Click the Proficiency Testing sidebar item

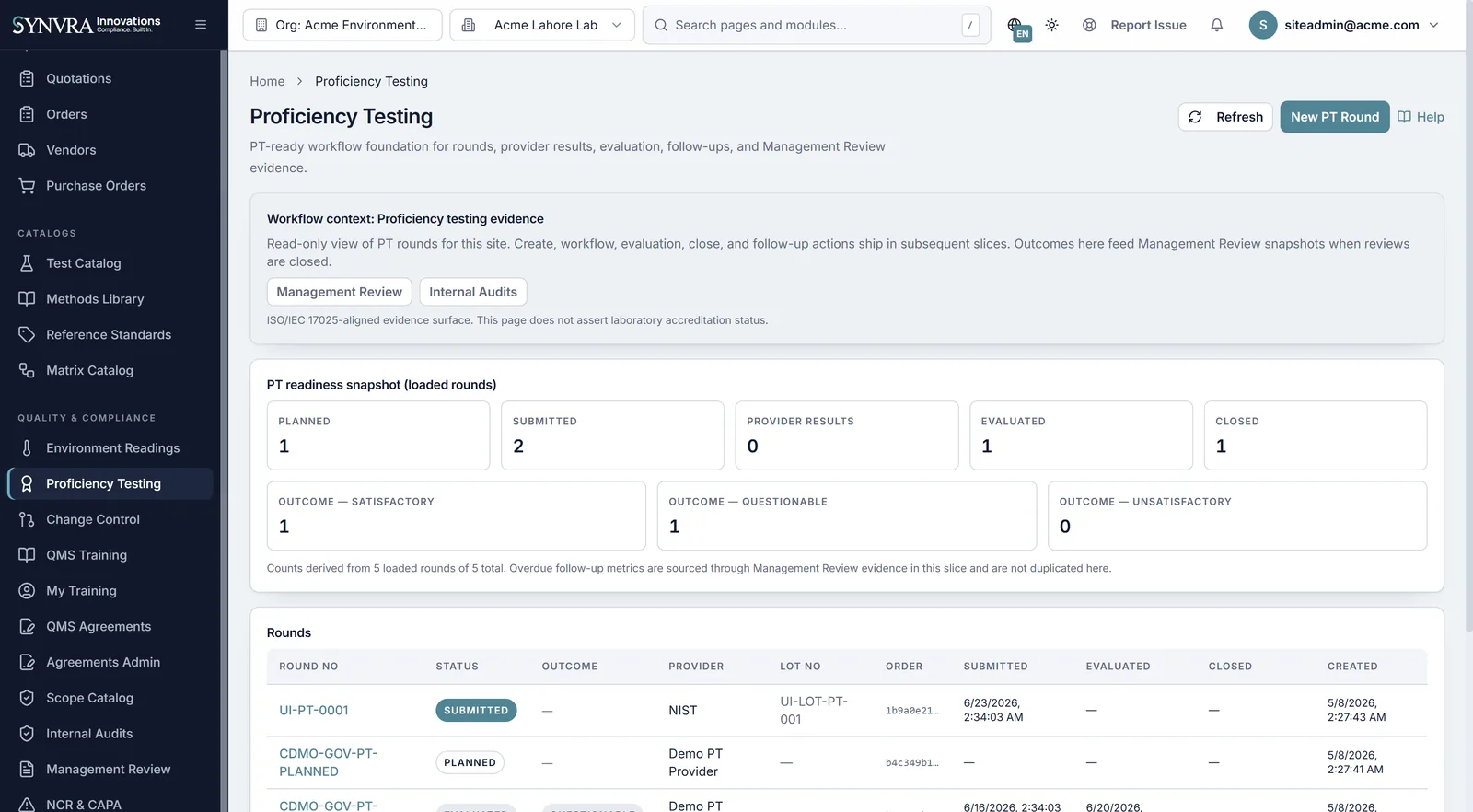point(110,483)
